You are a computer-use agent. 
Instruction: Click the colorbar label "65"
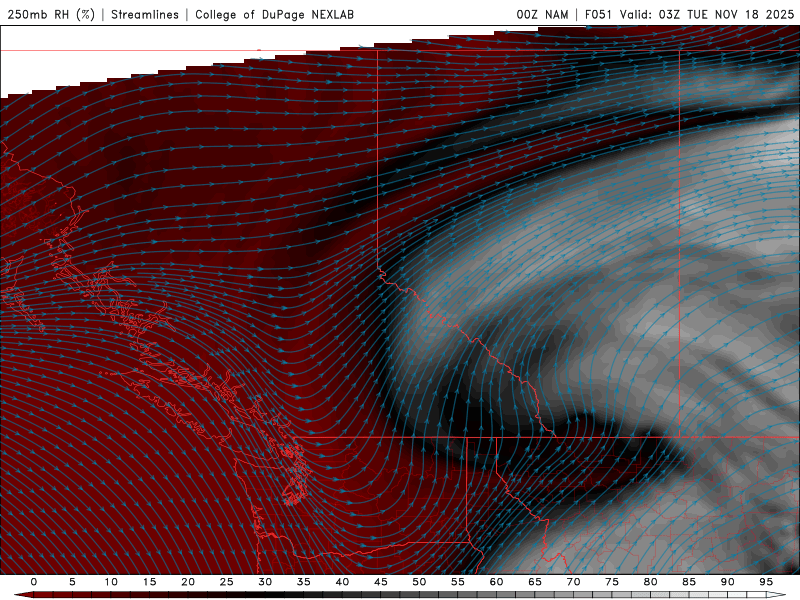point(535,582)
